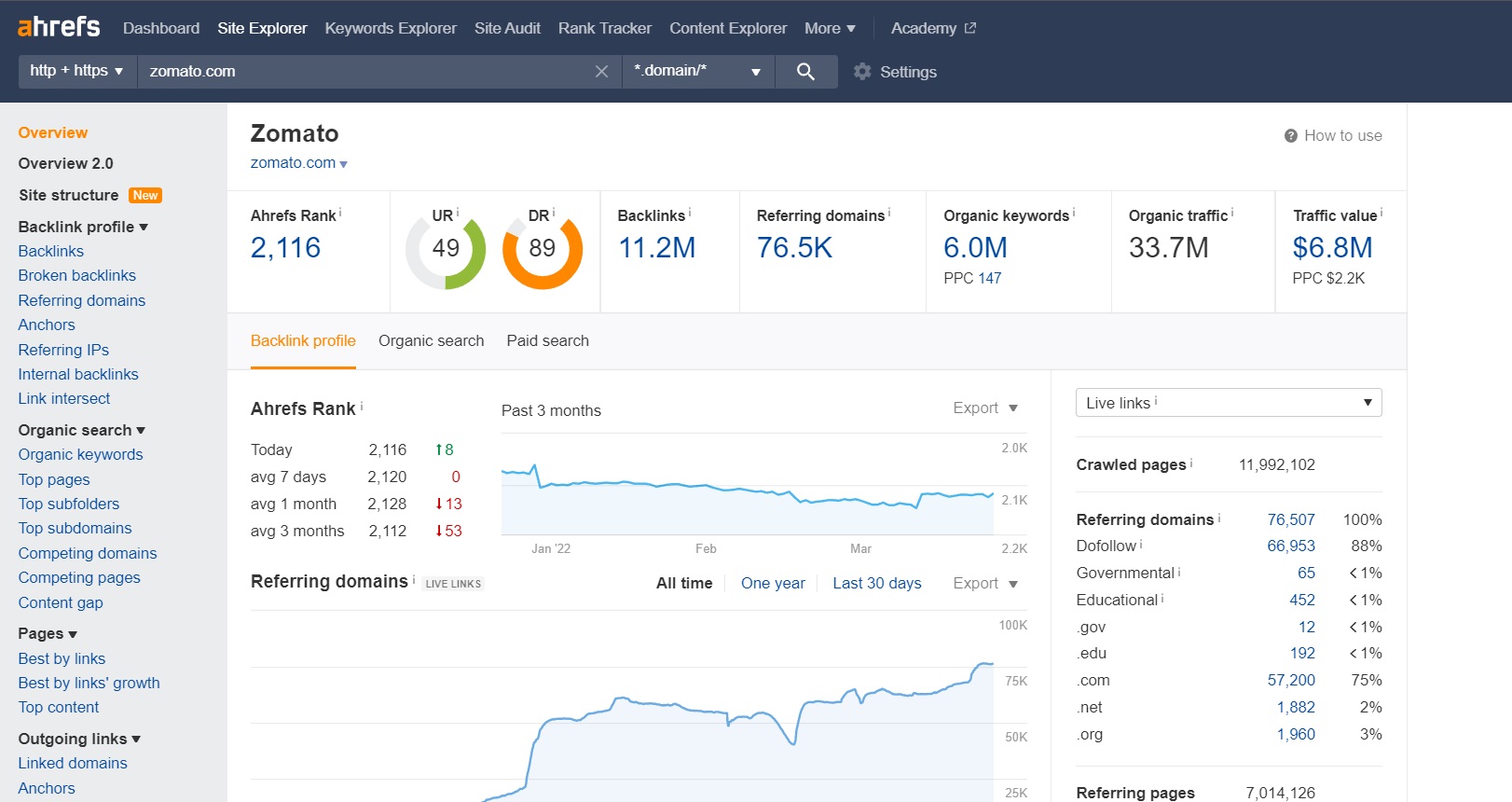Open Site structure in sidebar
This screenshot has height=802, width=1512.
(x=68, y=195)
